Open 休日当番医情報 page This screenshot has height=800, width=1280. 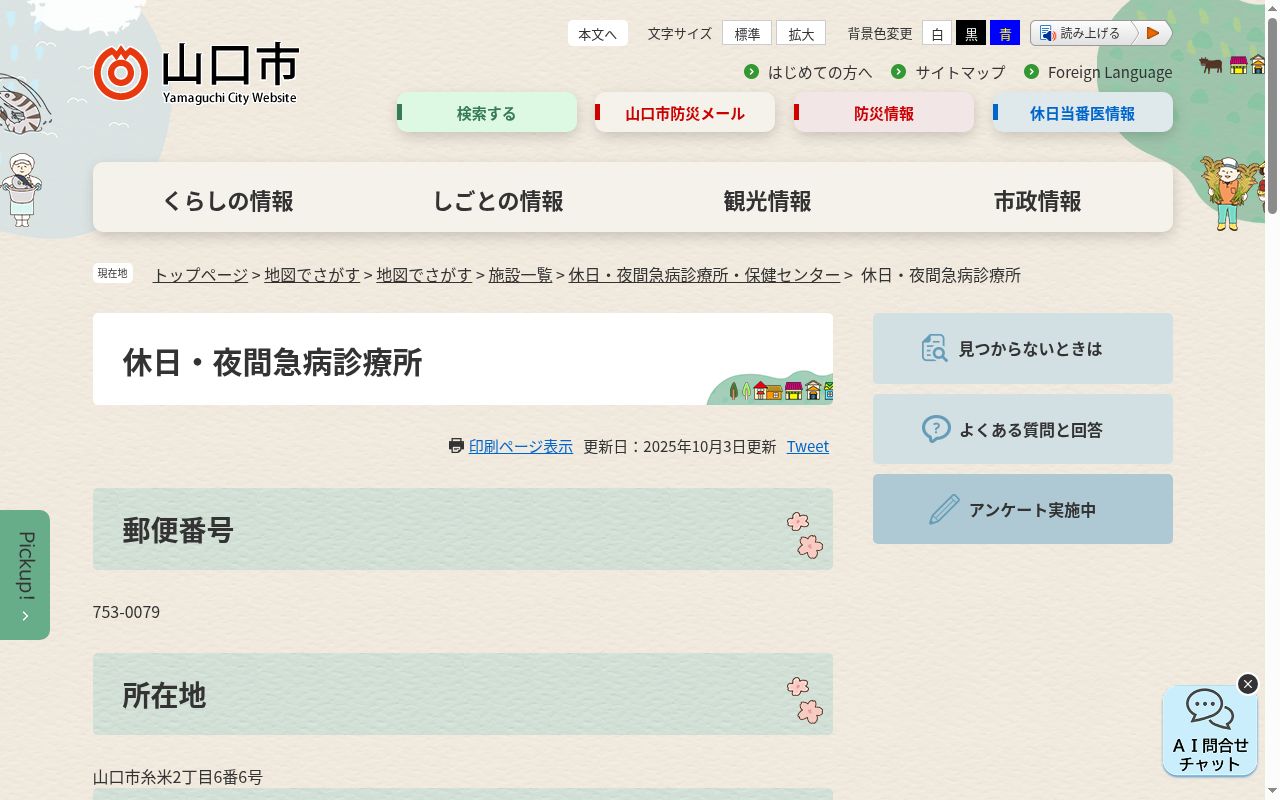coord(1083,113)
